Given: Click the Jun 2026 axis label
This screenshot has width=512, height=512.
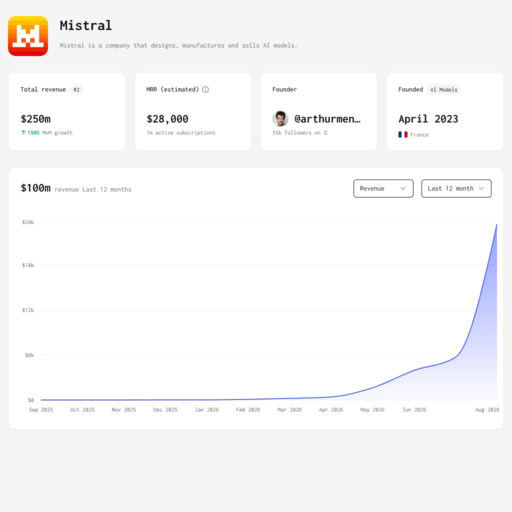Looking at the screenshot, I should [414, 409].
